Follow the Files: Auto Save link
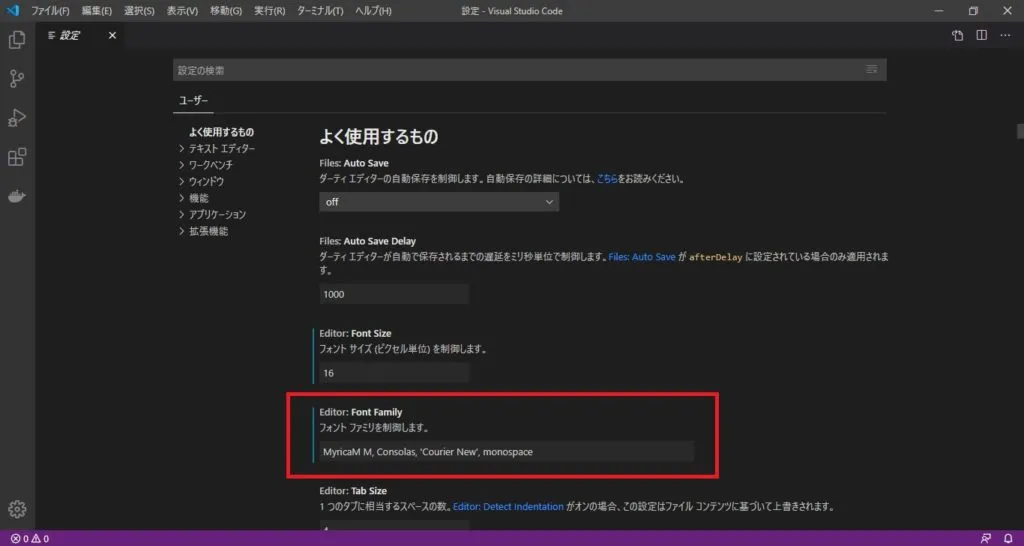This screenshot has width=1024, height=546. coord(642,257)
